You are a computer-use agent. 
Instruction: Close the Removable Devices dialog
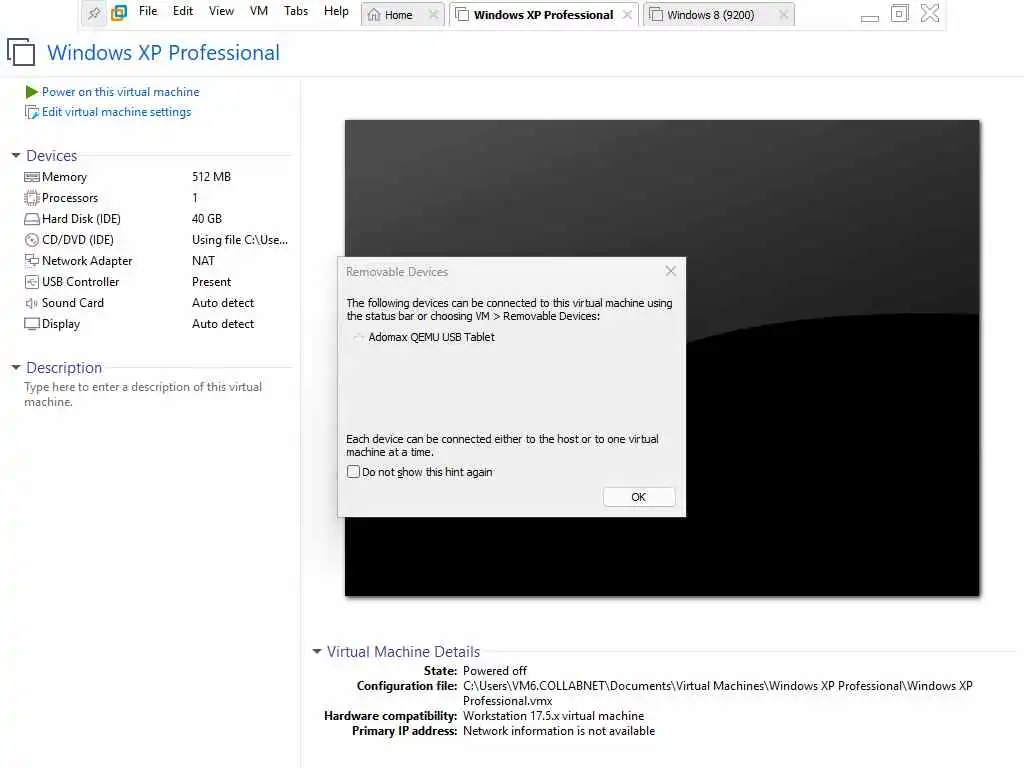(x=670, y=271)
